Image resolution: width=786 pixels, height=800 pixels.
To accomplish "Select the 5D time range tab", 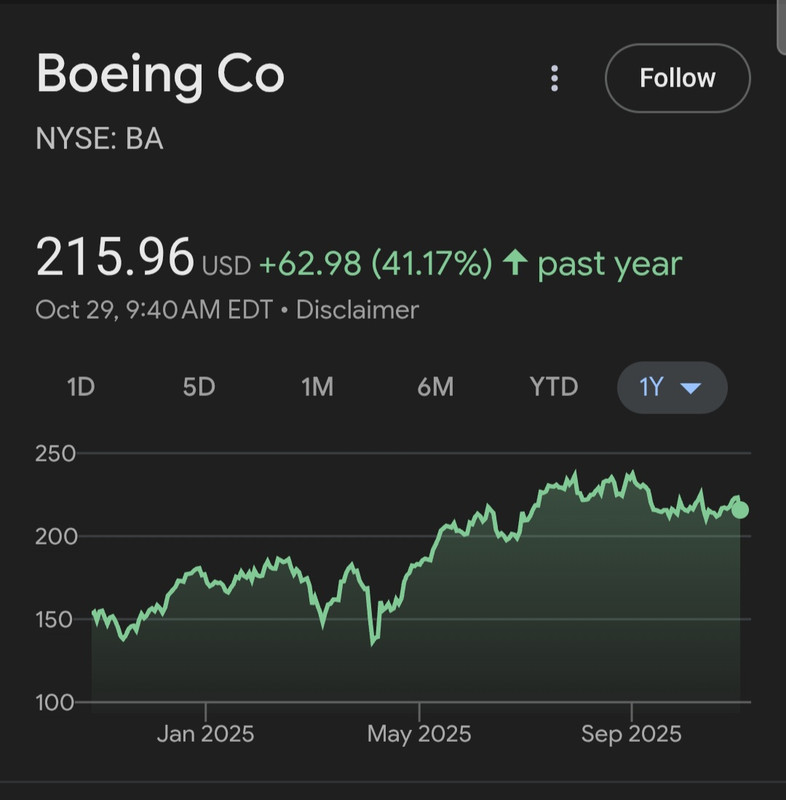I will 199,387.
